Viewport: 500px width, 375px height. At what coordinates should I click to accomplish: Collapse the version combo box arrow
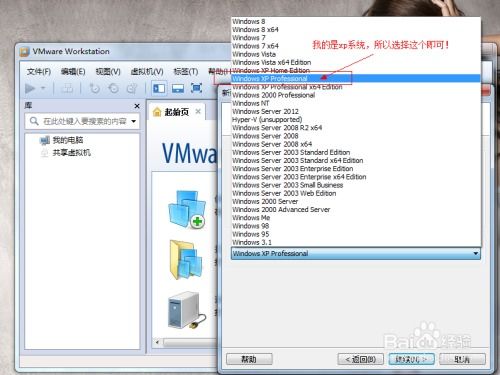coord(476,254)
